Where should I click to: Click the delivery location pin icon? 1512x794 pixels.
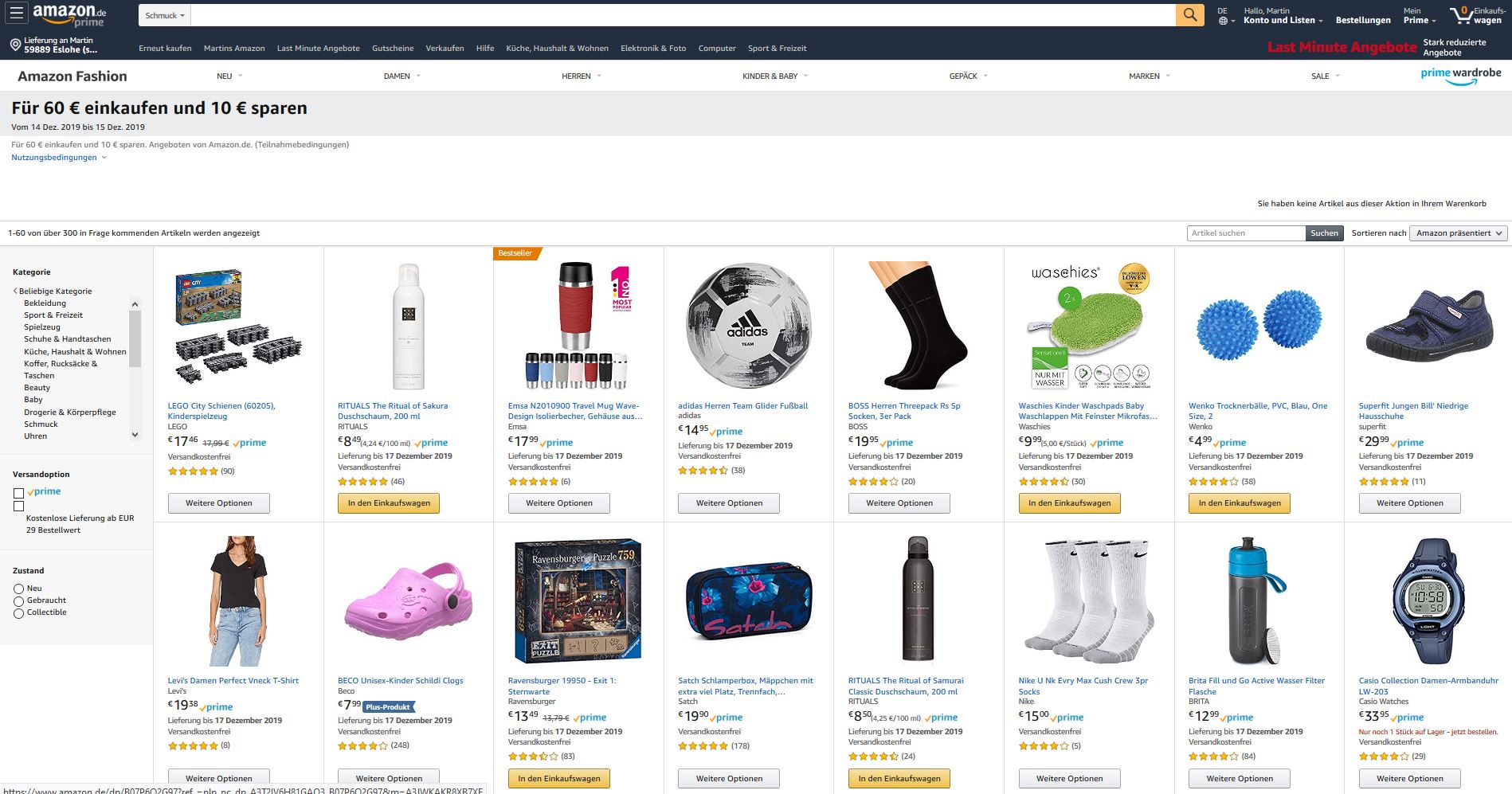[15, 45]
